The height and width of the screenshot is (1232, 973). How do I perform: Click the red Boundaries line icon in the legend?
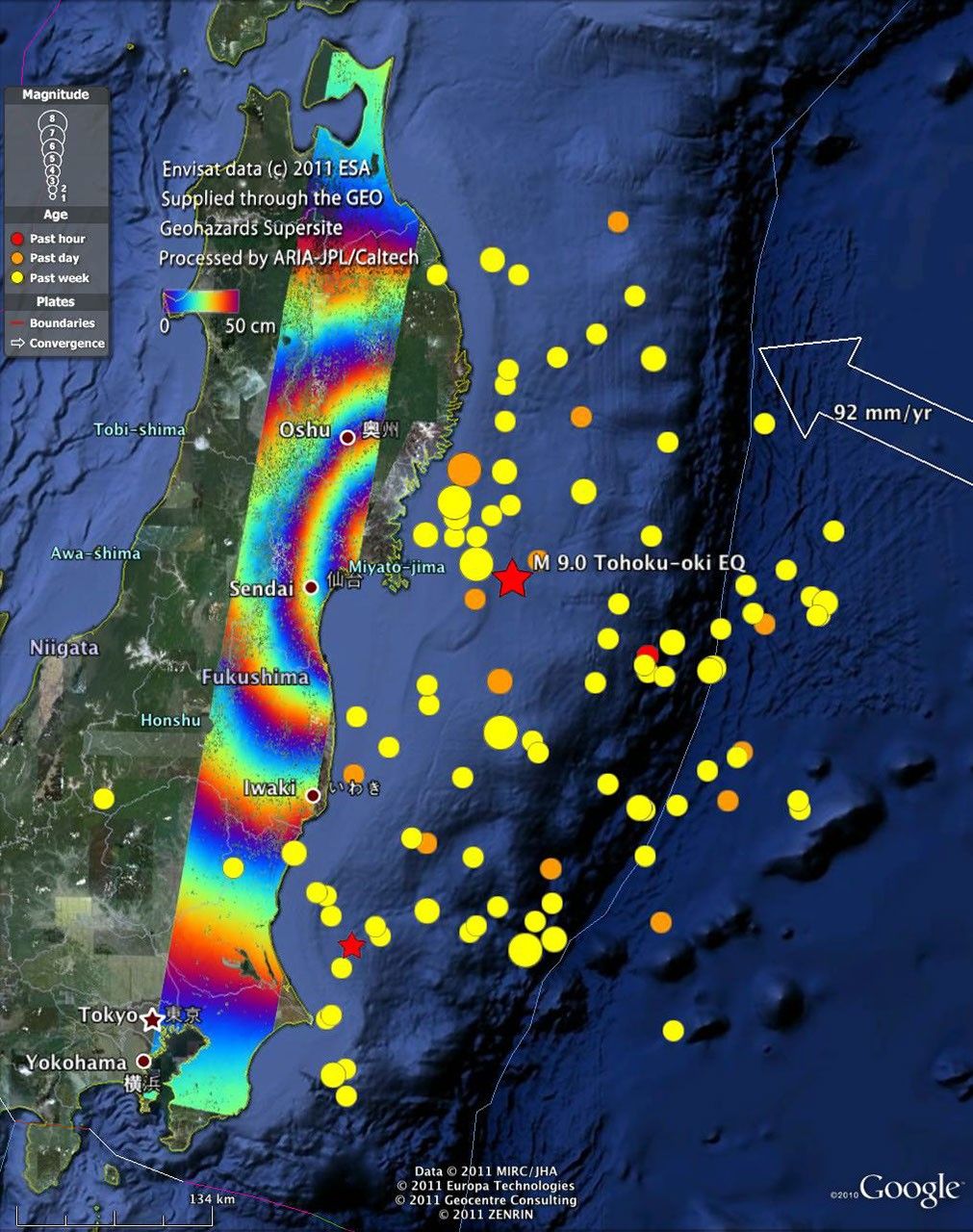coord(17,323)
